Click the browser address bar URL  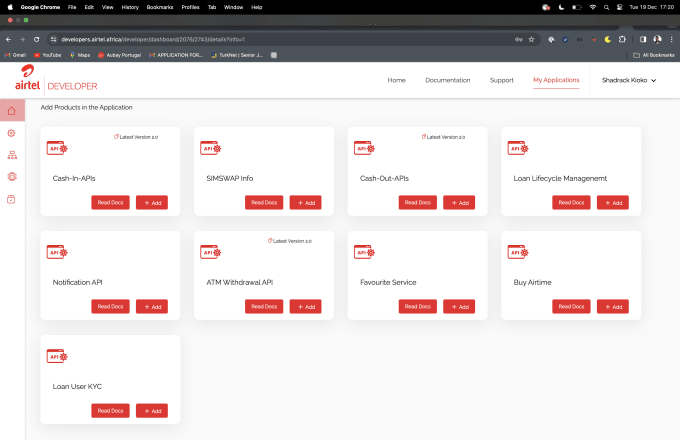[153, 39]
